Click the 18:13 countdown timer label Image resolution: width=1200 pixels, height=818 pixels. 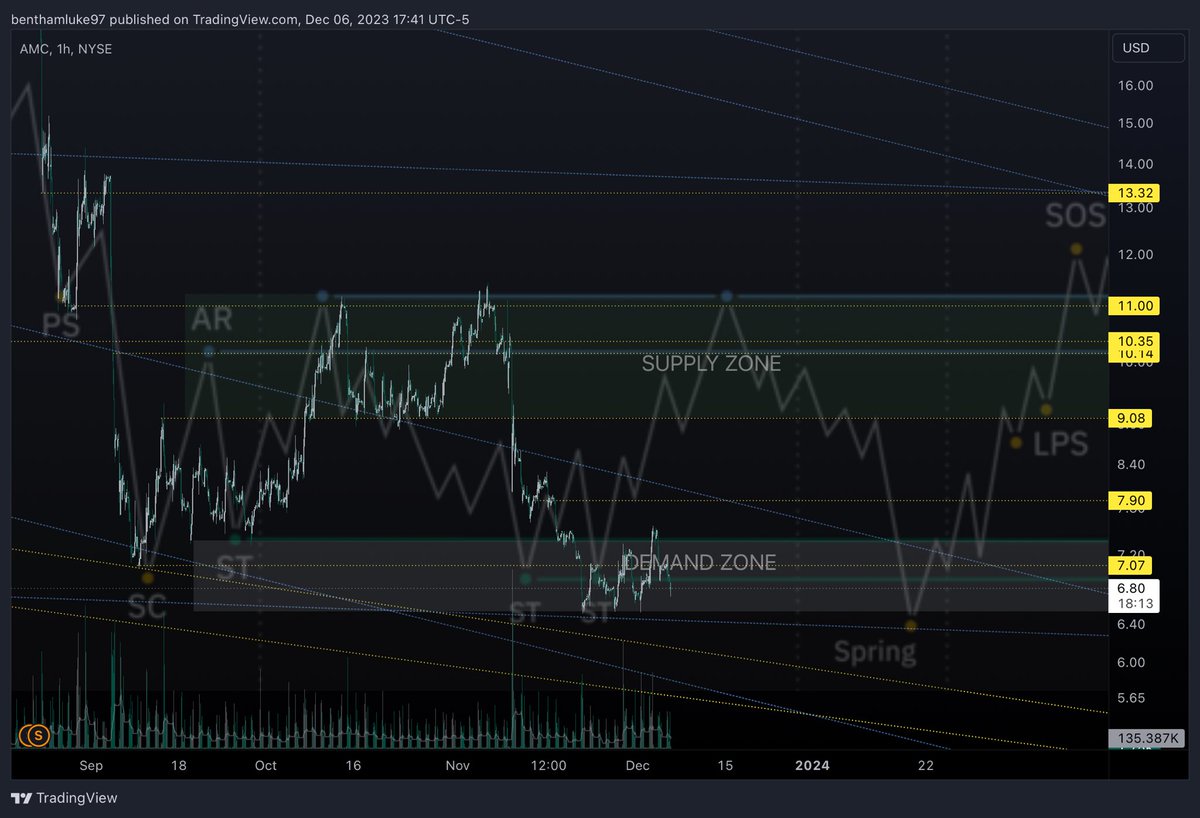click(x=1134, y=603)
